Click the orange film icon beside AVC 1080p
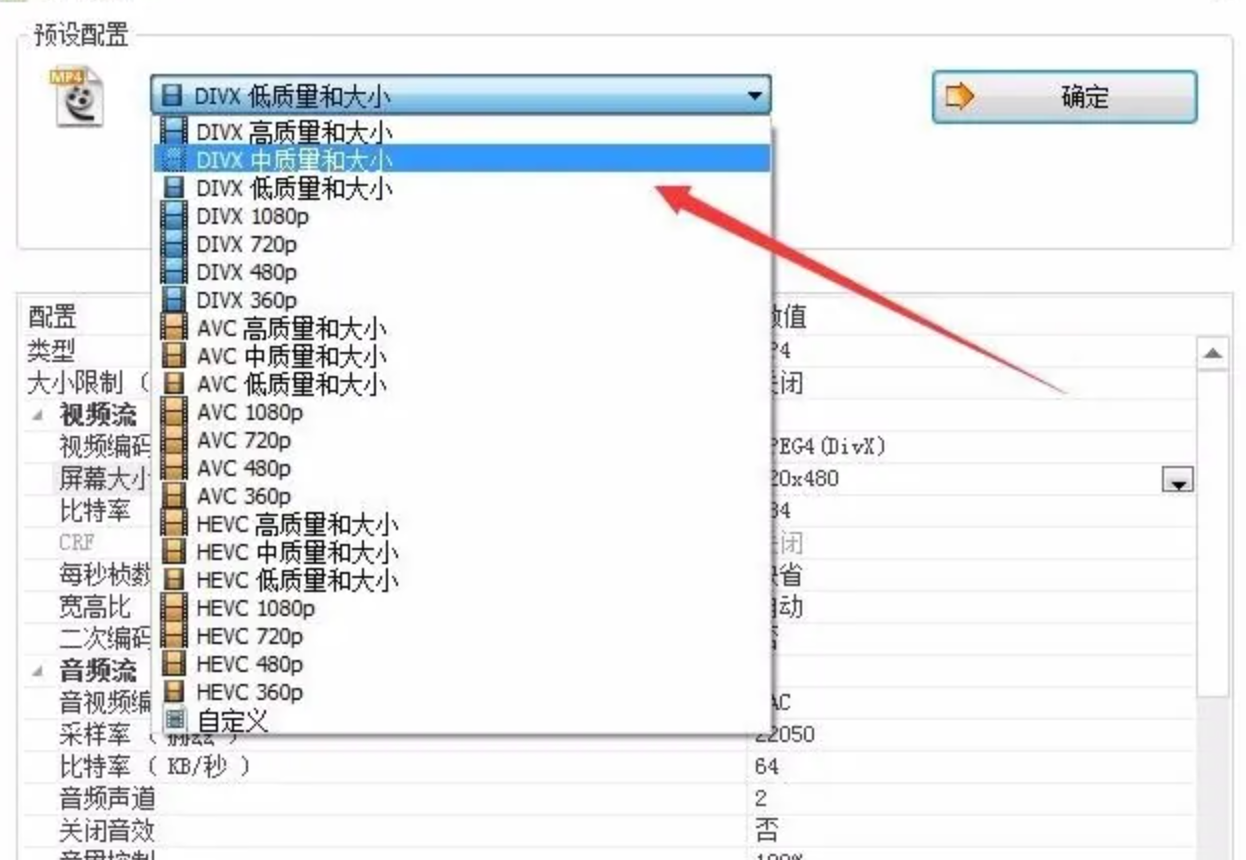 point(174,411)
